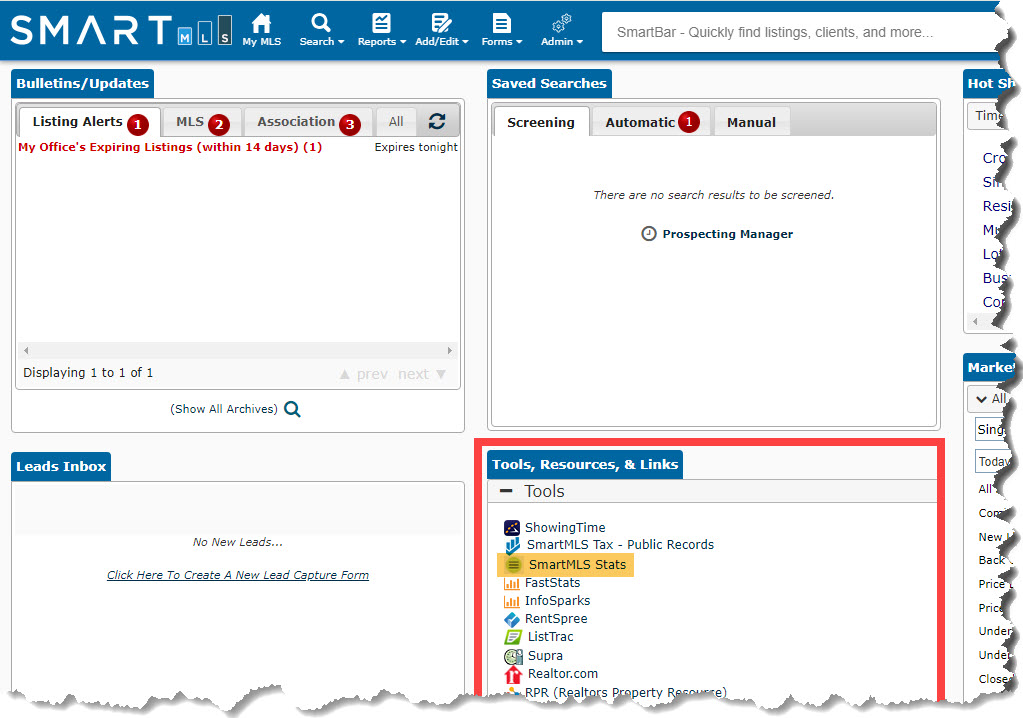Open the RentSpree tool

tap(556, 619)
